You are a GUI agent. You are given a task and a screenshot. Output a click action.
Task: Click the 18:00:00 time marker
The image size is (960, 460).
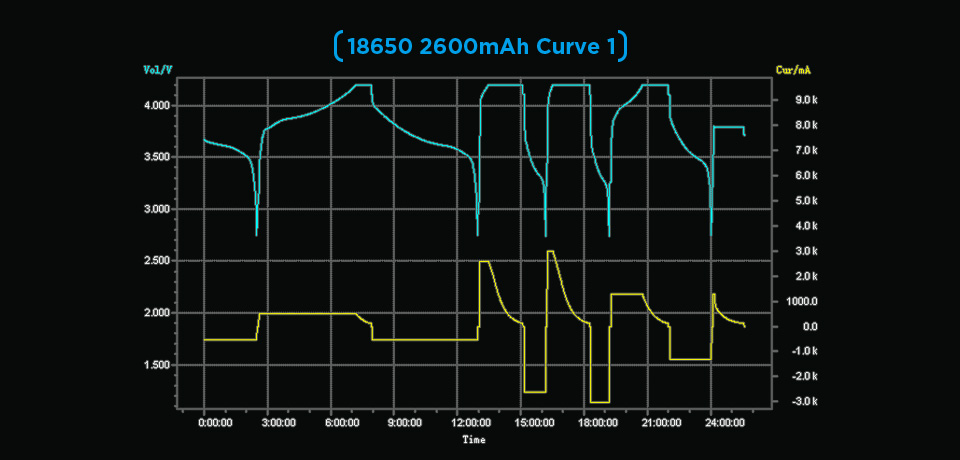tap(601, 423)
